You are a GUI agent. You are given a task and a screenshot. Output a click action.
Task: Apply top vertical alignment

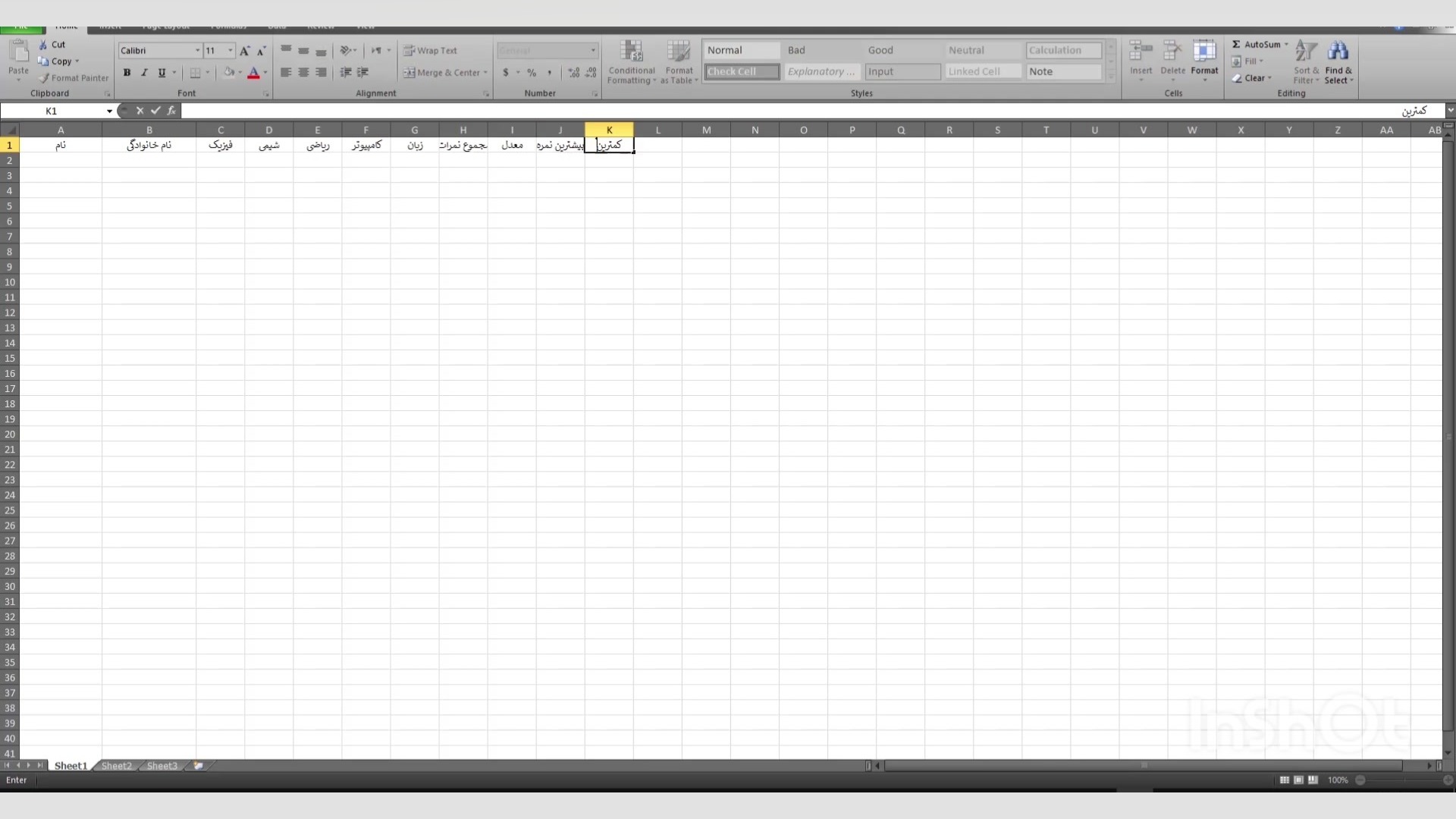pos(286,50)
